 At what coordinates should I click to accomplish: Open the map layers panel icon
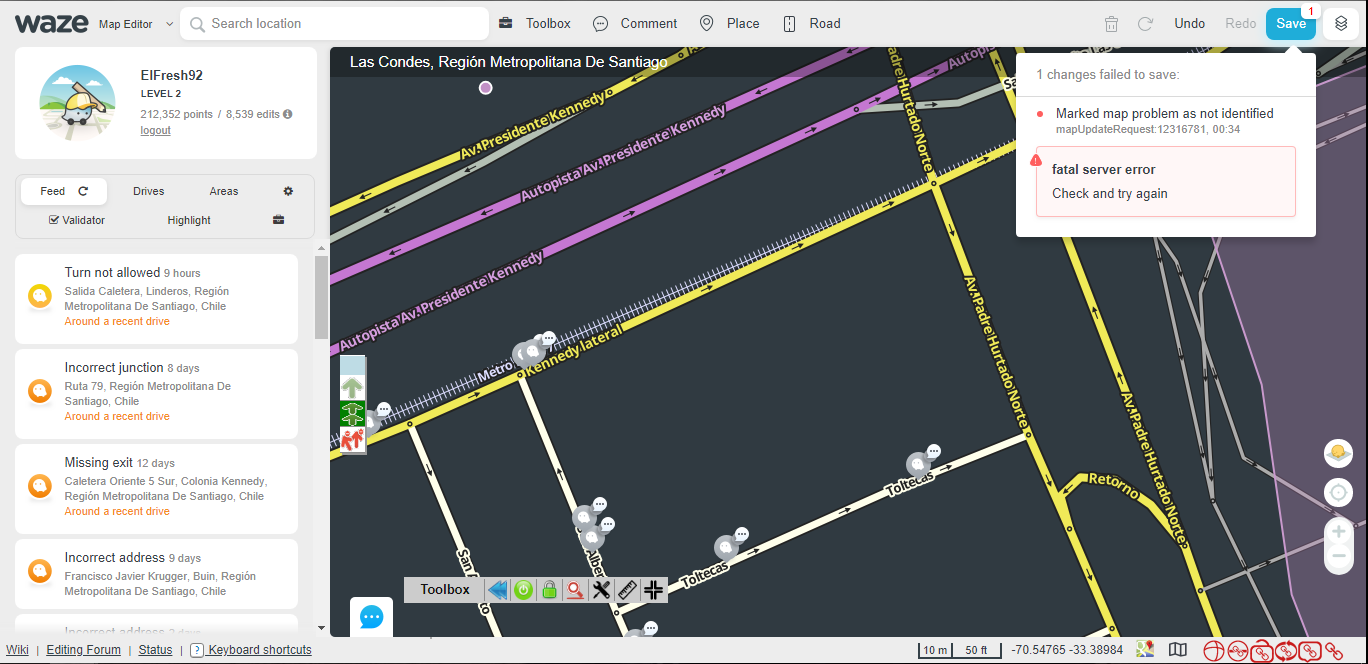pos(1341,24)
